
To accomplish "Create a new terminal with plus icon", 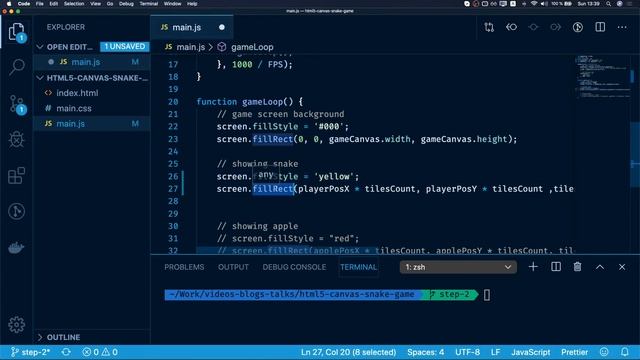I will pyautogui.click(x=533, y=267).
